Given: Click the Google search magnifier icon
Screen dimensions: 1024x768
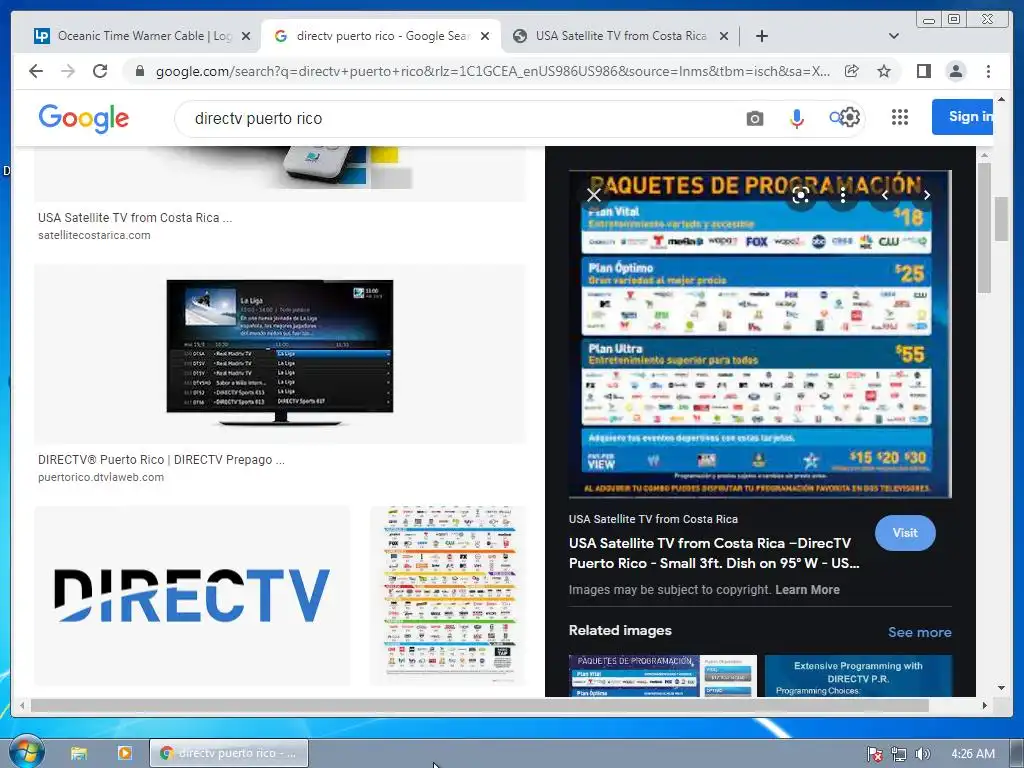Looking at the screenshot, I should click(x=835, y=118).
